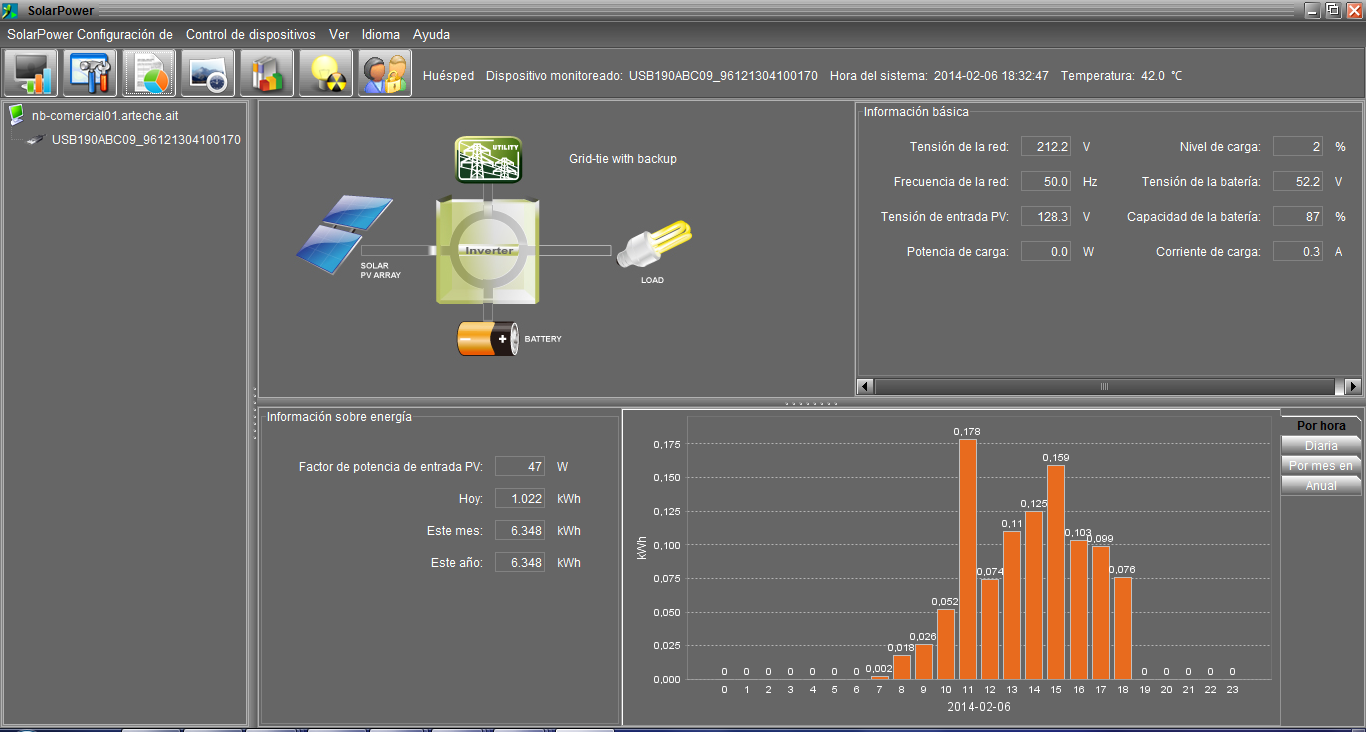Open the SolarPower Configuración de menu
The width and height of the screenshot is (1366, 734).
click(x=90, y=34)
